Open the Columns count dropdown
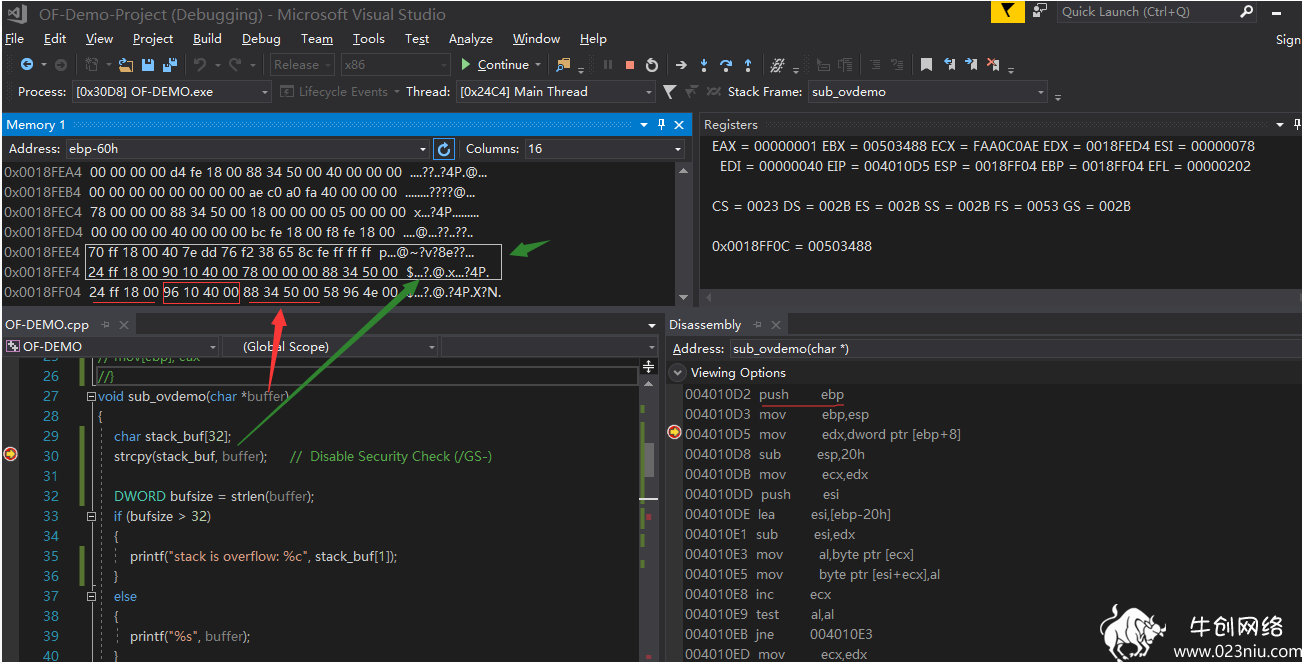1302x663 pixels. click(678, 149)
